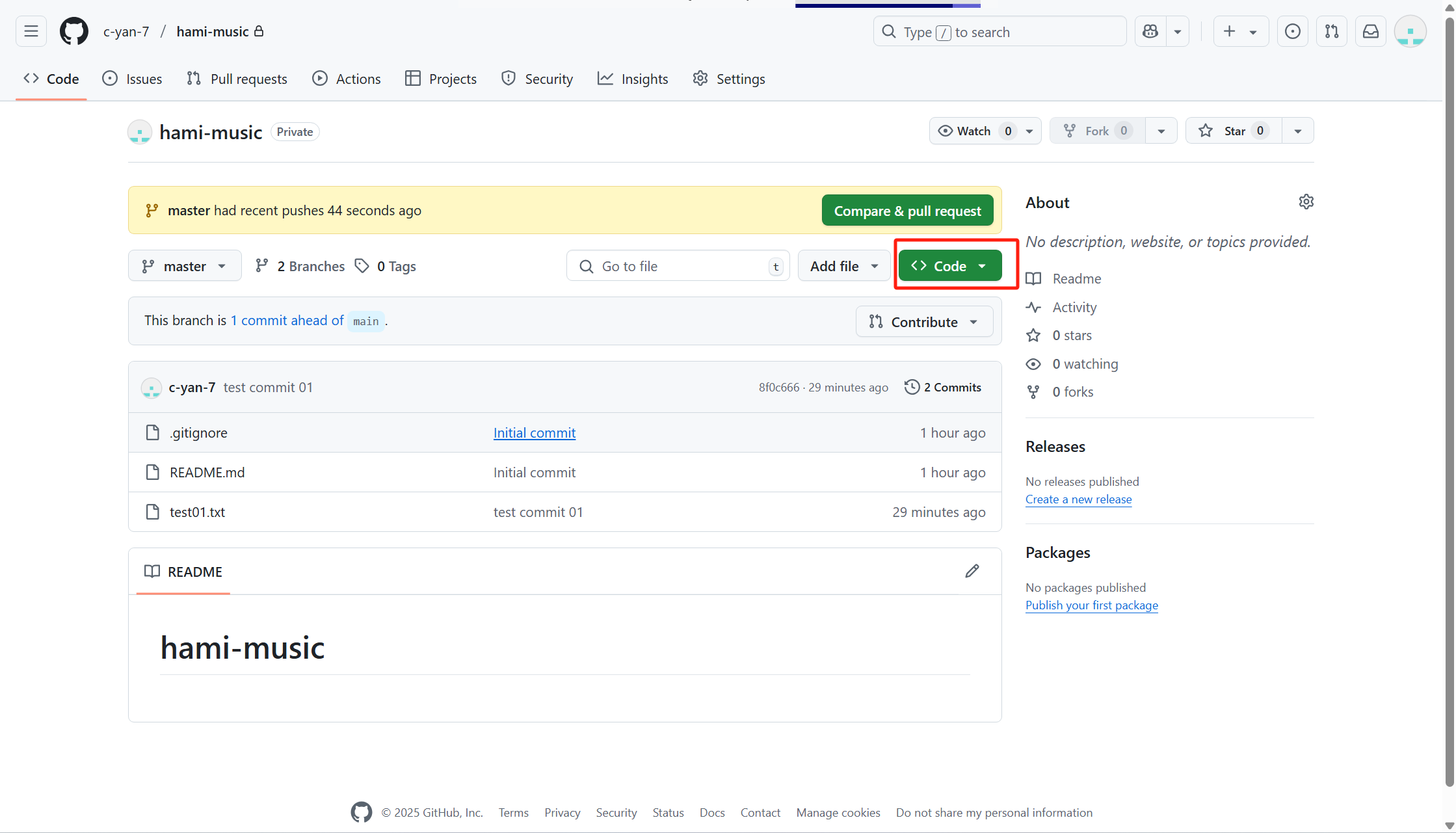The width and height of the screenshot is (1456, 833).
Task: Click the branch icon next to 2 Branches
Action: pos(262,265)
